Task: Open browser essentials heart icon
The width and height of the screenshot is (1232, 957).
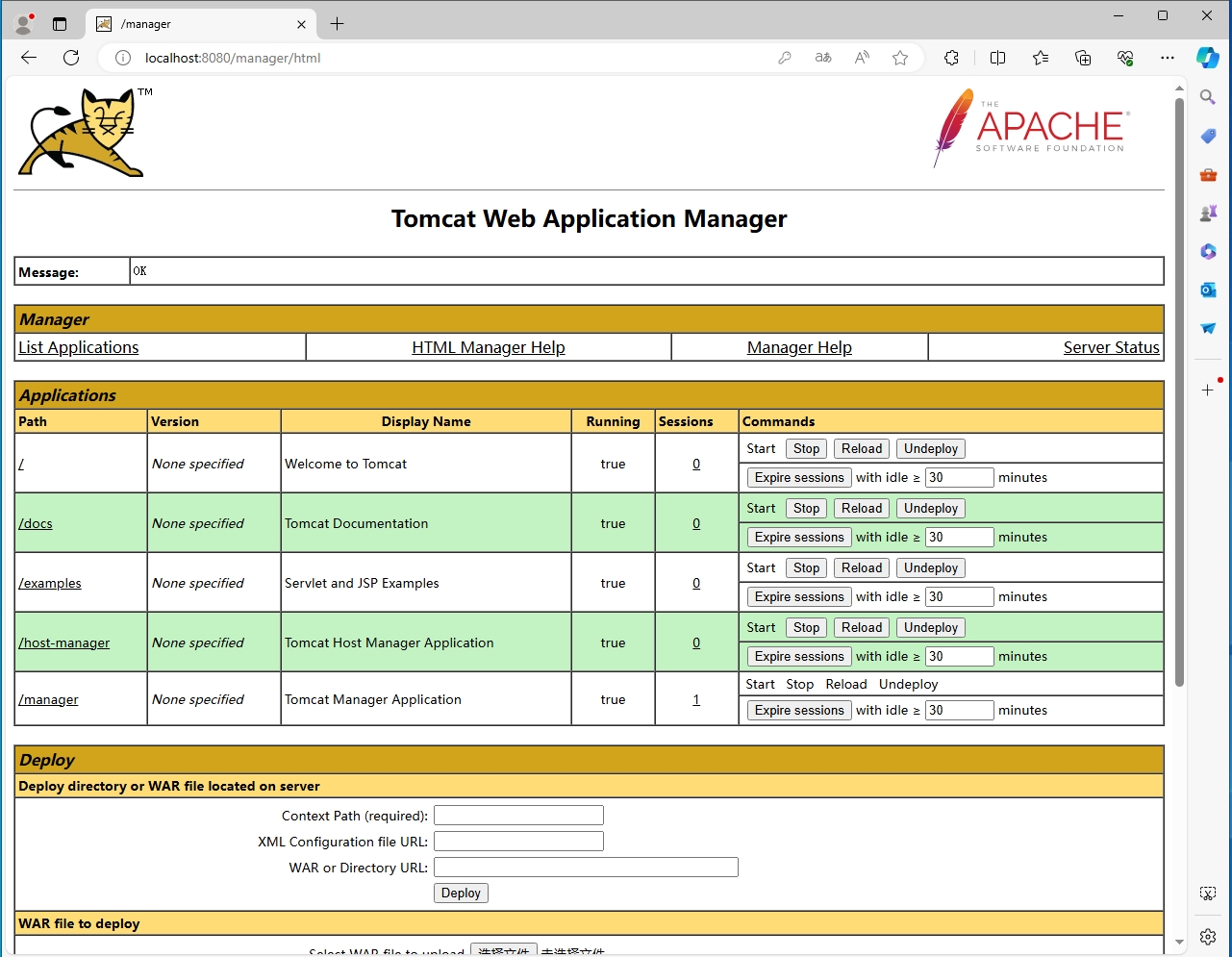Action: [x=1125, y=58]
